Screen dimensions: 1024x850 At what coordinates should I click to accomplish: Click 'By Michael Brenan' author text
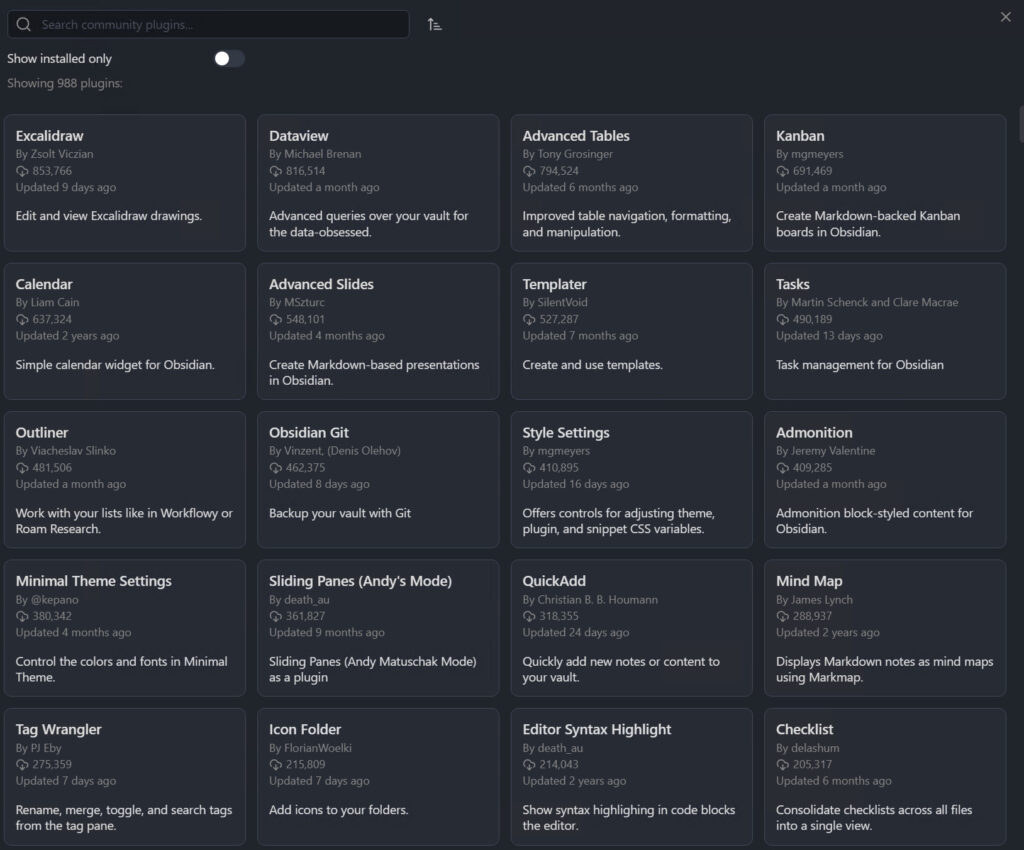click(315, 154)
